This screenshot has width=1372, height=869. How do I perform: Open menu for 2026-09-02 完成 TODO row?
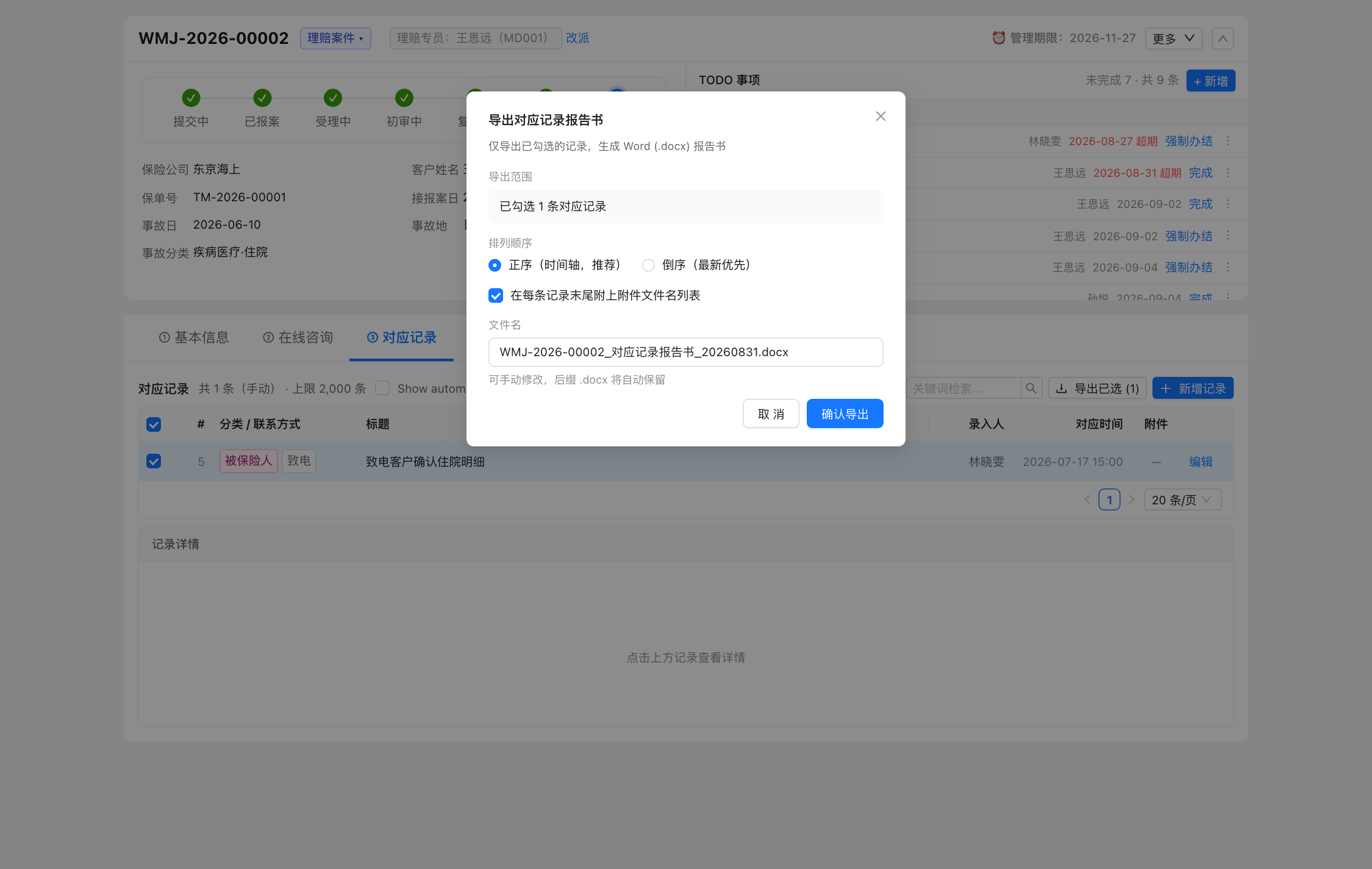coord(1228,204)
